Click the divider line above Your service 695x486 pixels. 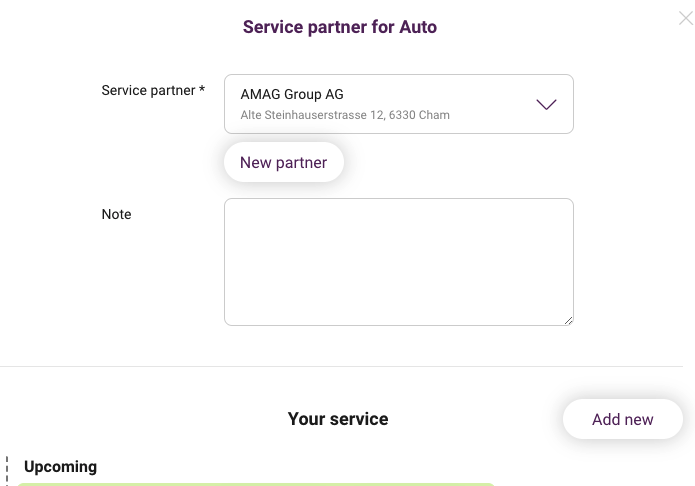341,367
